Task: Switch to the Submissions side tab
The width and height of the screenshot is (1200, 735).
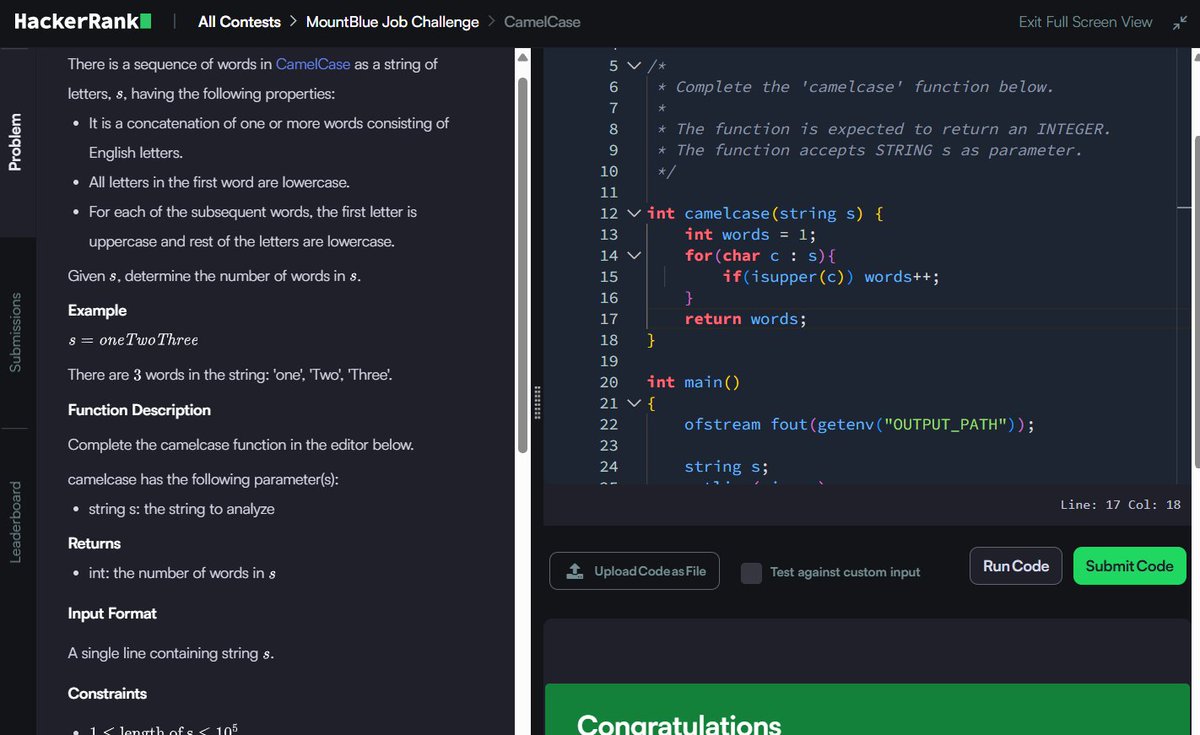Action: [15, 332]
